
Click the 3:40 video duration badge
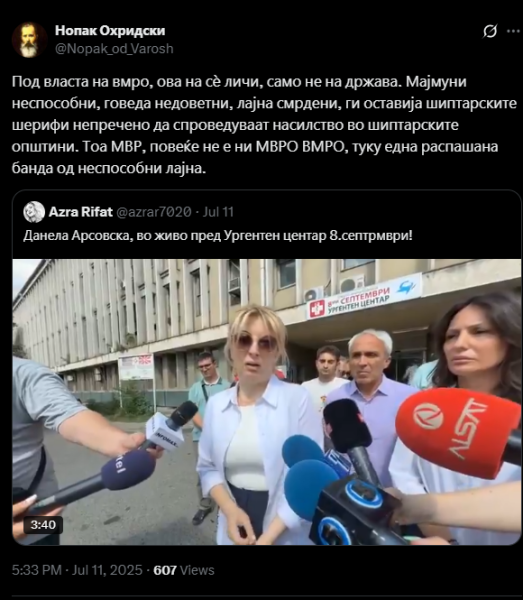tap(43, 525)
